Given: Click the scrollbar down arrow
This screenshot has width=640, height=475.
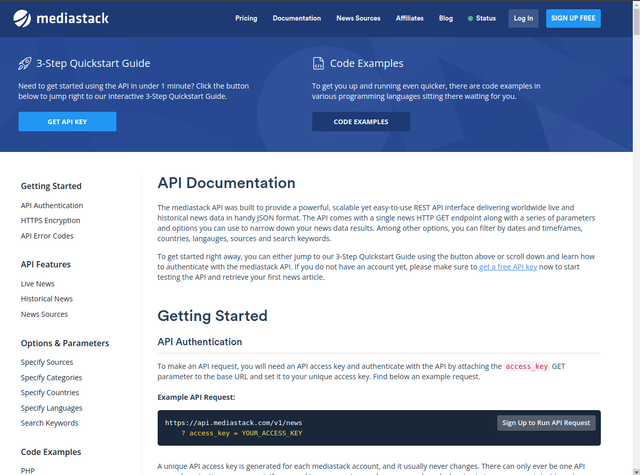Looking at the screenshot, I should pyautogui.click(x=636, y=471).
